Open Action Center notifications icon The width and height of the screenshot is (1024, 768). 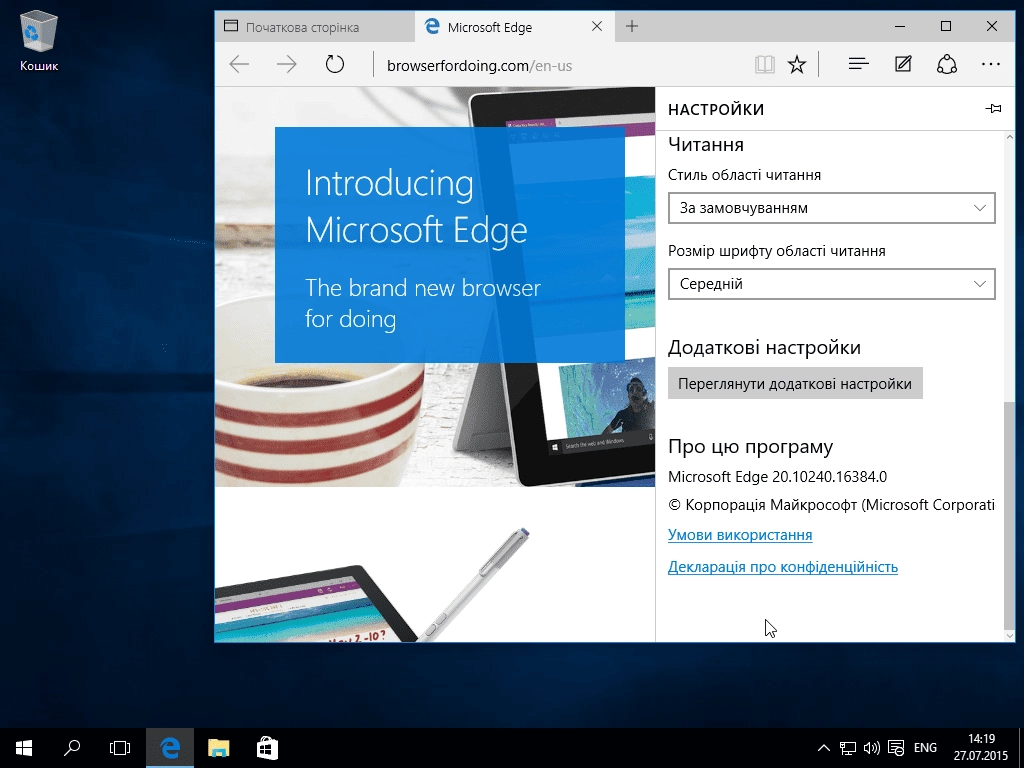pos(896,748)
